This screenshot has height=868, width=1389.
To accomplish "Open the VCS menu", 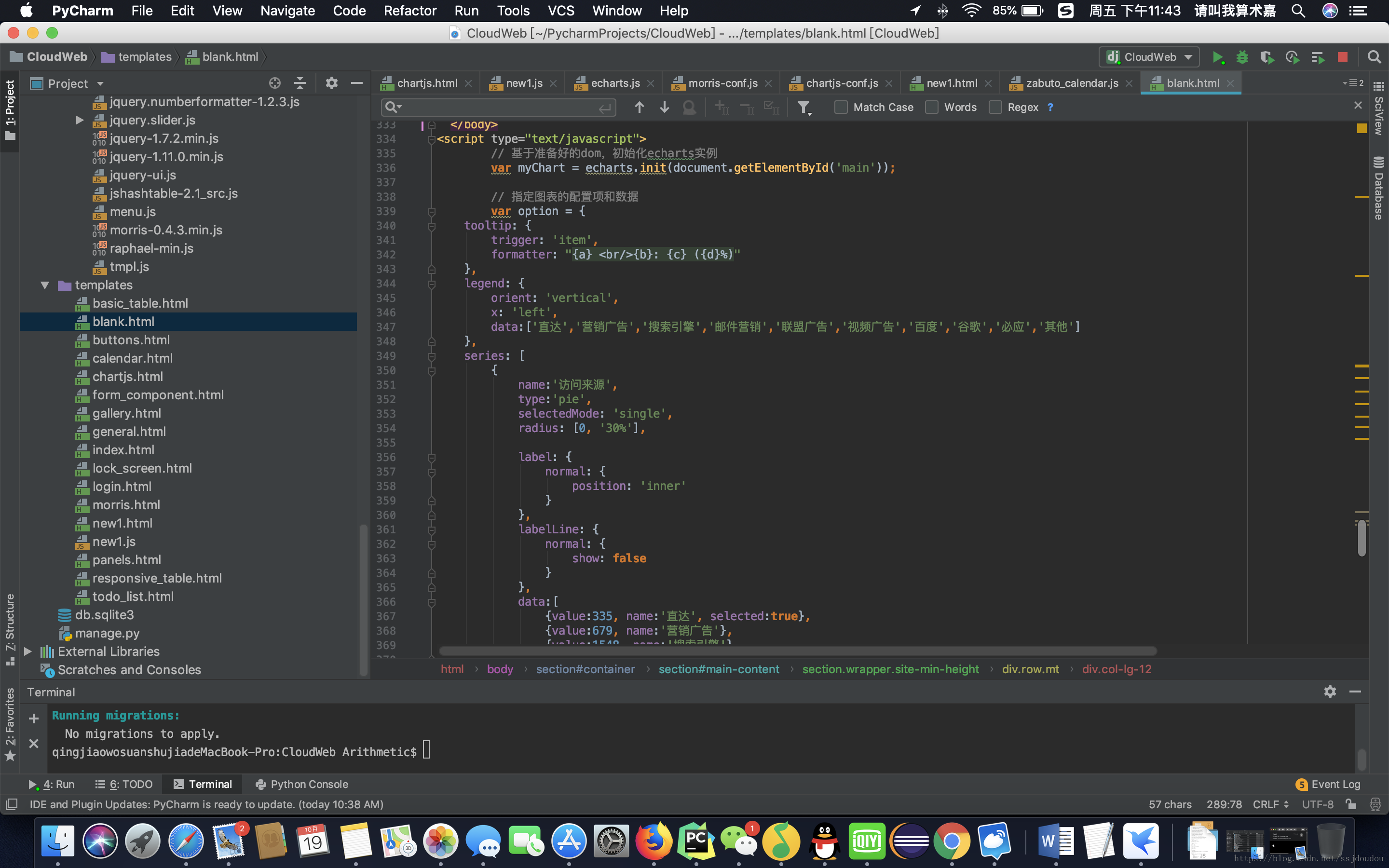I will pyautogui.click(x=561, y=11).
